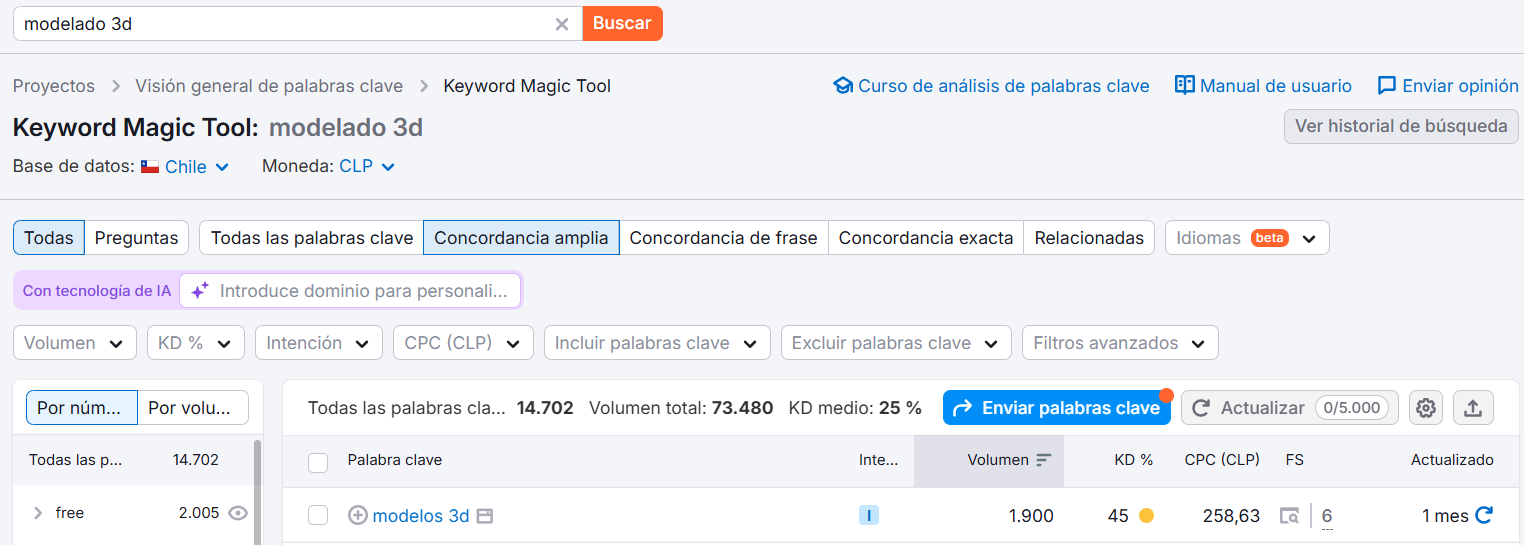Open SERP view icon next to modelos 3d

tap(485, 516)
